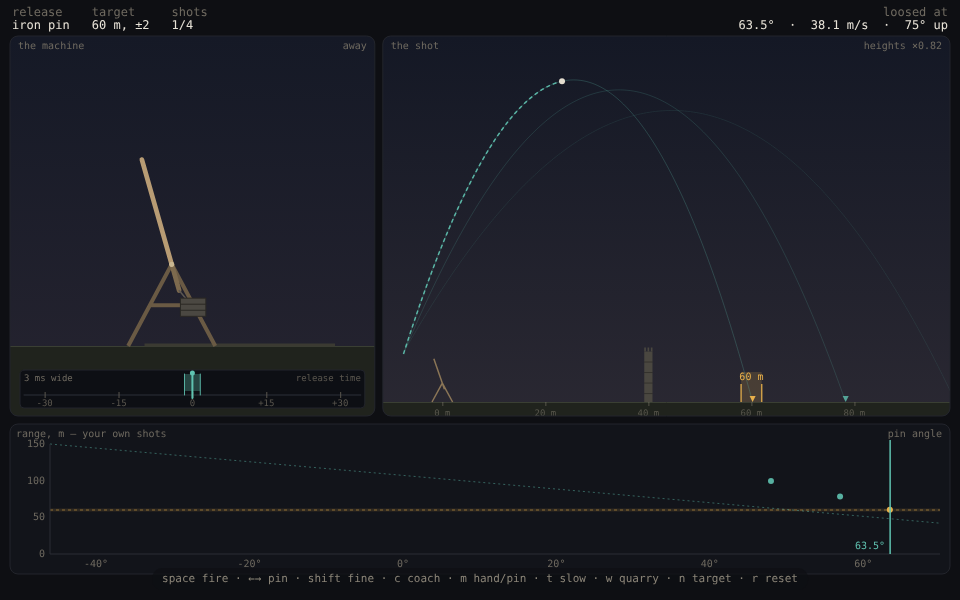This screenshot has height=600, width=960.
Task: Click the '+15' tick on release time scale
Action: (266, 403)
